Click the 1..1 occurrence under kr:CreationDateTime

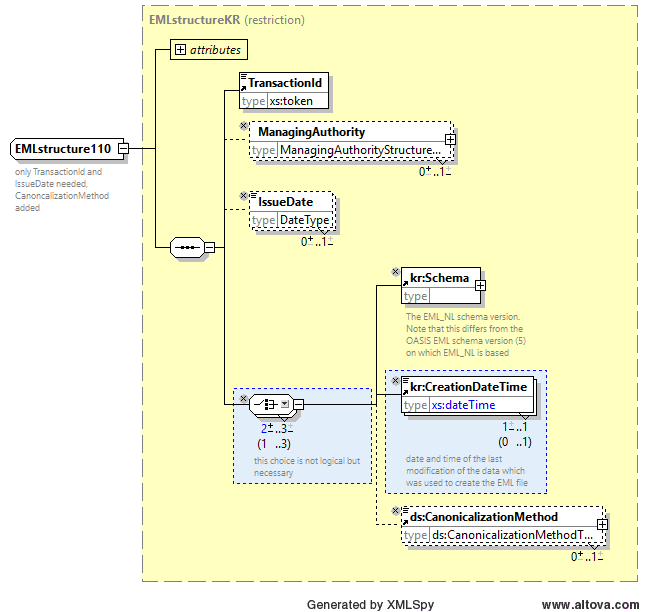click(x=515, y=426)
